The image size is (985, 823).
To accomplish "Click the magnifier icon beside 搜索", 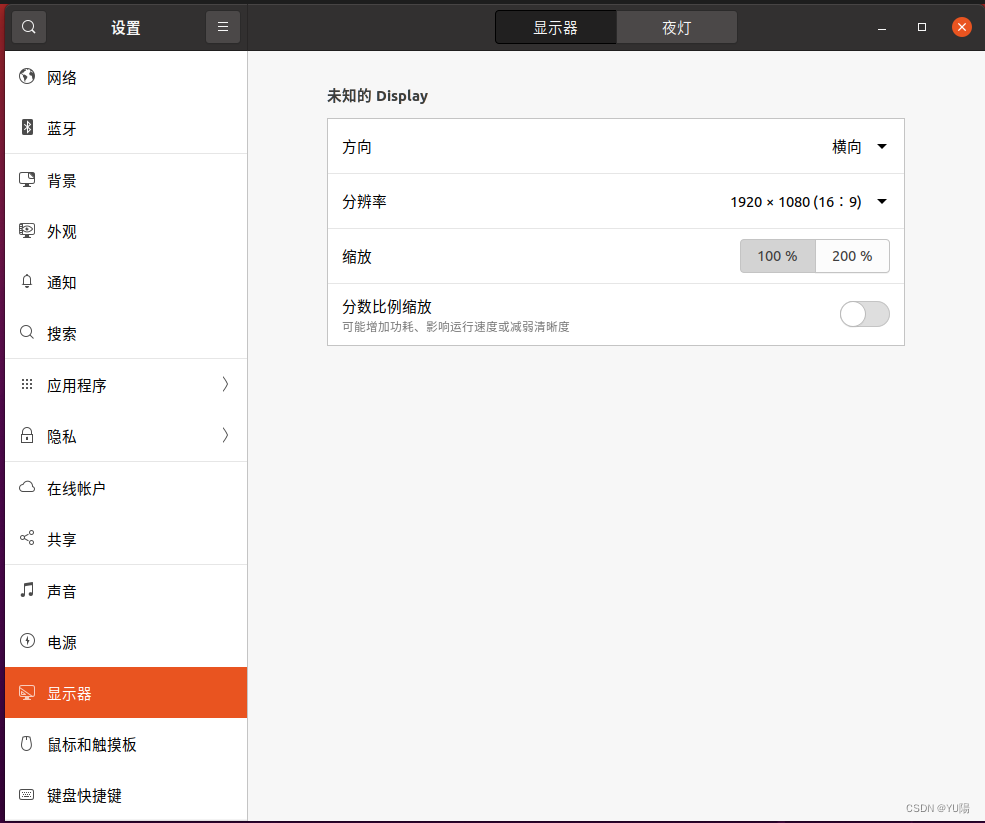I will [x=27, y=332].
